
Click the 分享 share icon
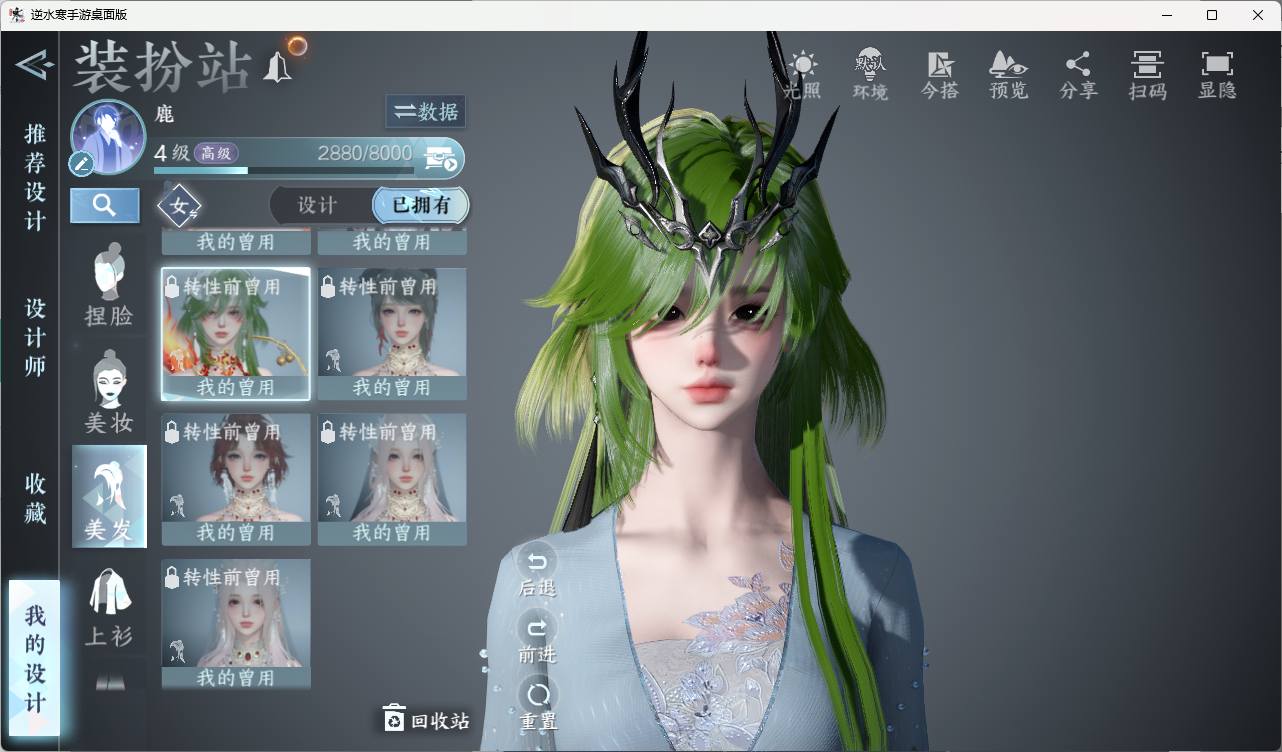tap(1078, 75)
